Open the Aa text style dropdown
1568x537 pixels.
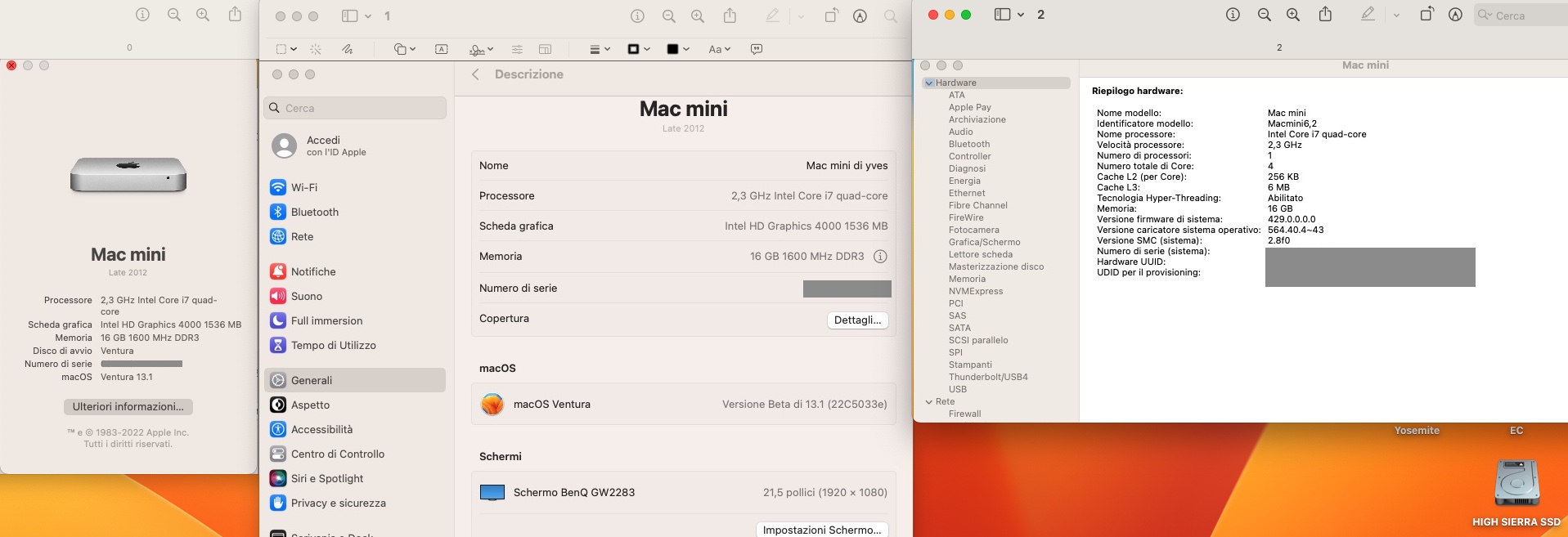click(x=719, y=49)
